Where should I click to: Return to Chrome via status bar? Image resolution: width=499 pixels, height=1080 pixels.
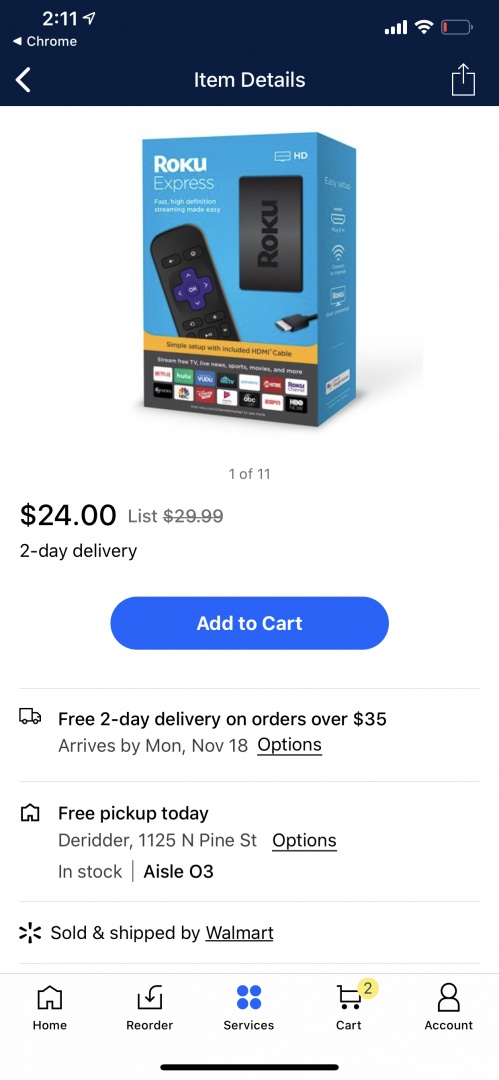[x=45, y=41]
